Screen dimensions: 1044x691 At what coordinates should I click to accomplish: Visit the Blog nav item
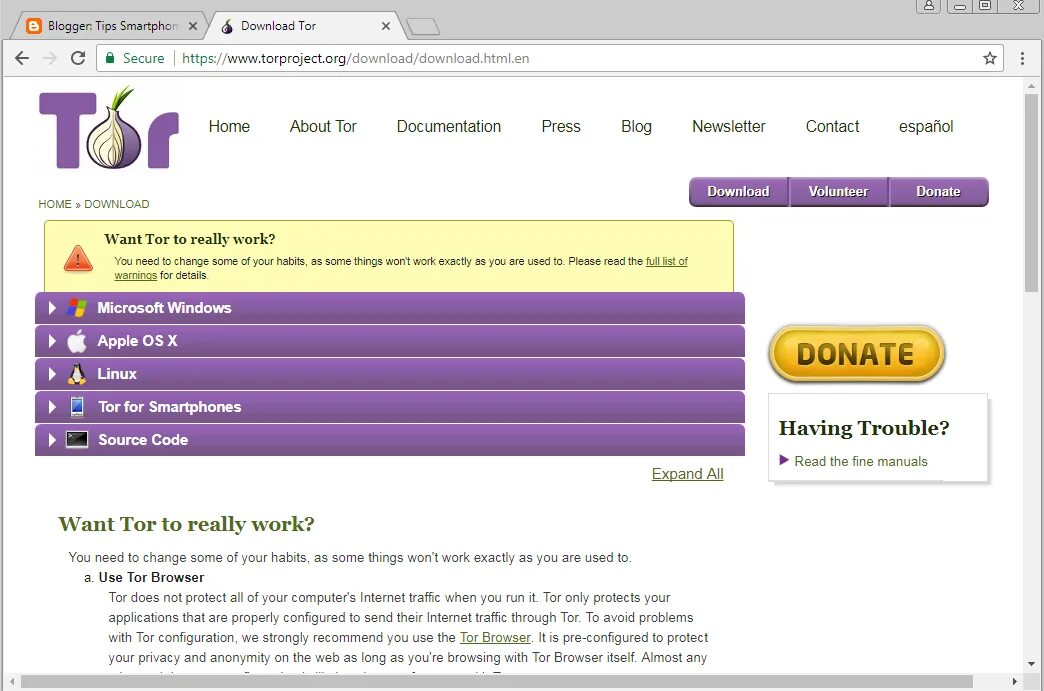[x=636, y=126]
